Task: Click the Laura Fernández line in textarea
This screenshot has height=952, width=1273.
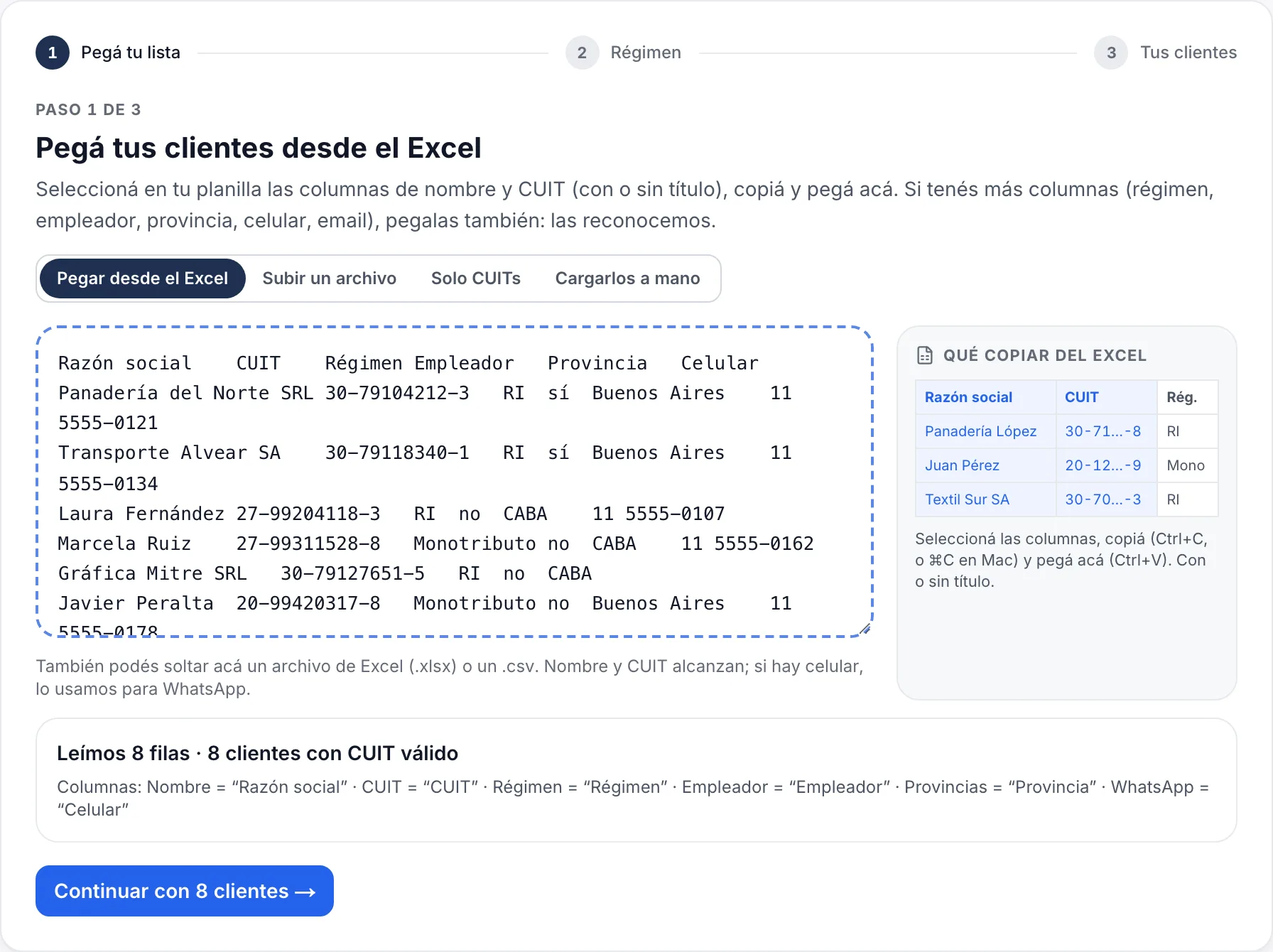Action: point(391,514)
